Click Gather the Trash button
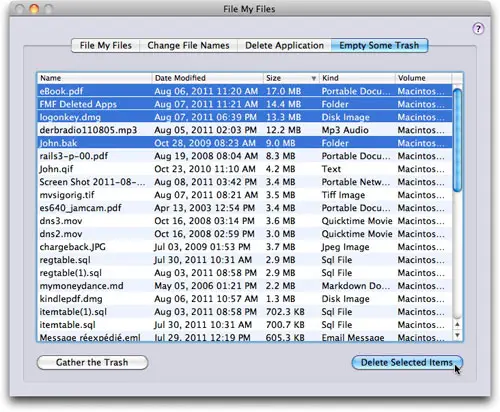 point(92,362)
